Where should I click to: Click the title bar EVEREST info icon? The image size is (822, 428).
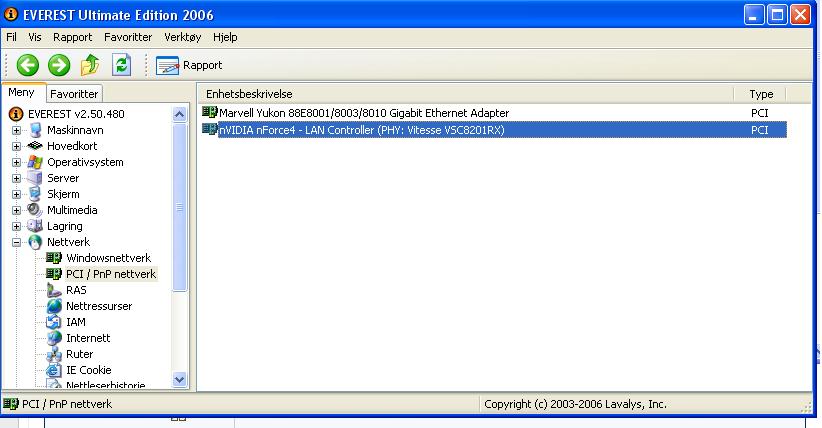[x=11, y=14]
